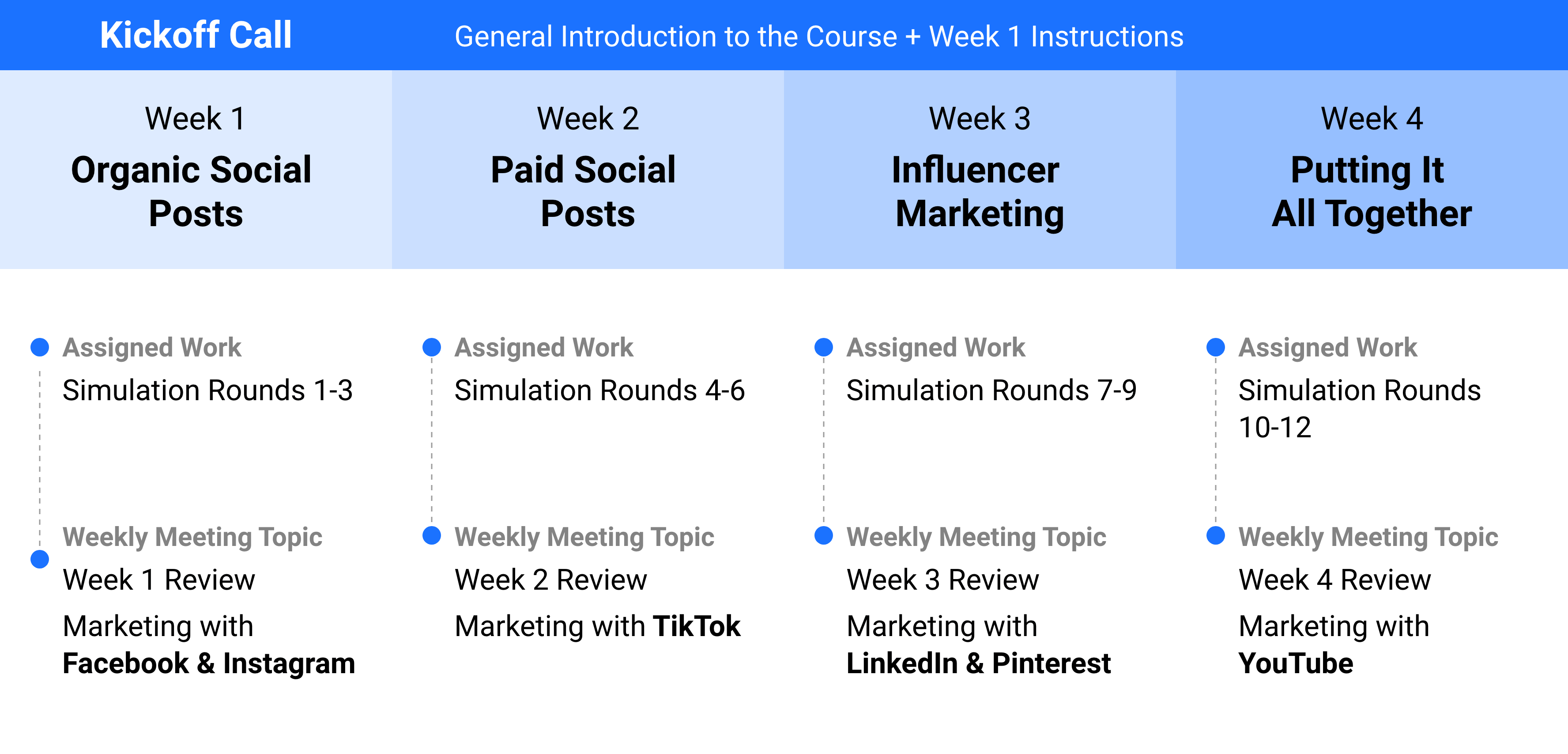
Task: Click the YouTube bold text
Action: click(x=1296, y=664)
